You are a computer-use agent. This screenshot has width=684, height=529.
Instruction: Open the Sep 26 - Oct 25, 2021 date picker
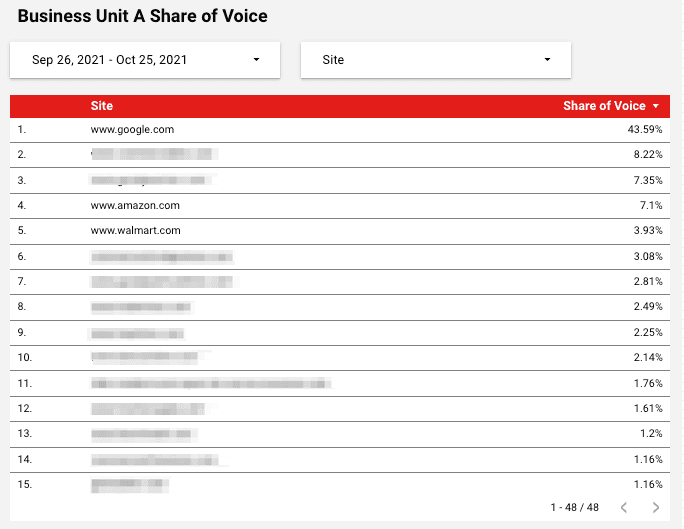tap(110, 60)
